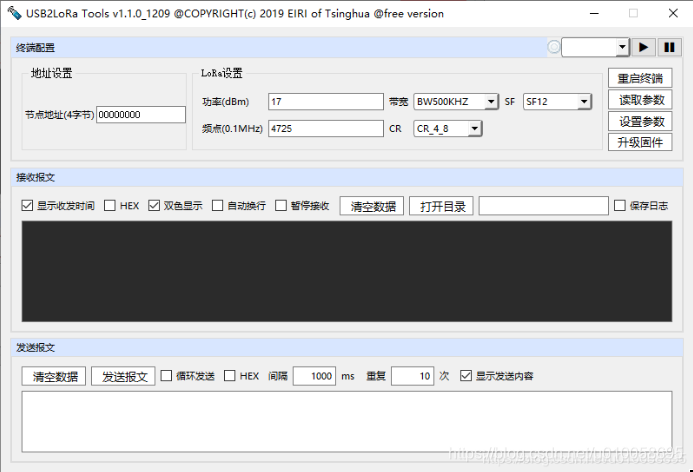This screenshot has height=472, width=693.
Task: Click the 重启终端 restart terminal button
Action: 640,78
